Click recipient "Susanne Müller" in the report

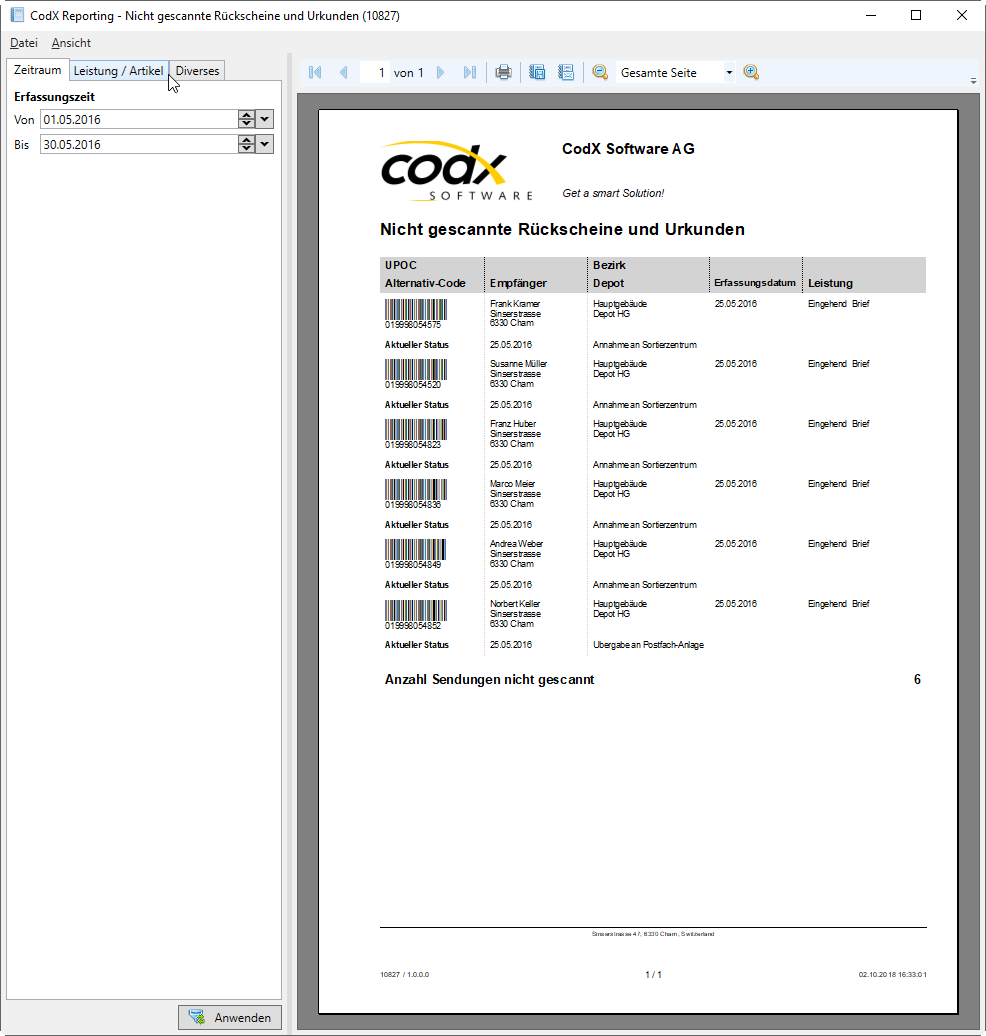point(519,364)
